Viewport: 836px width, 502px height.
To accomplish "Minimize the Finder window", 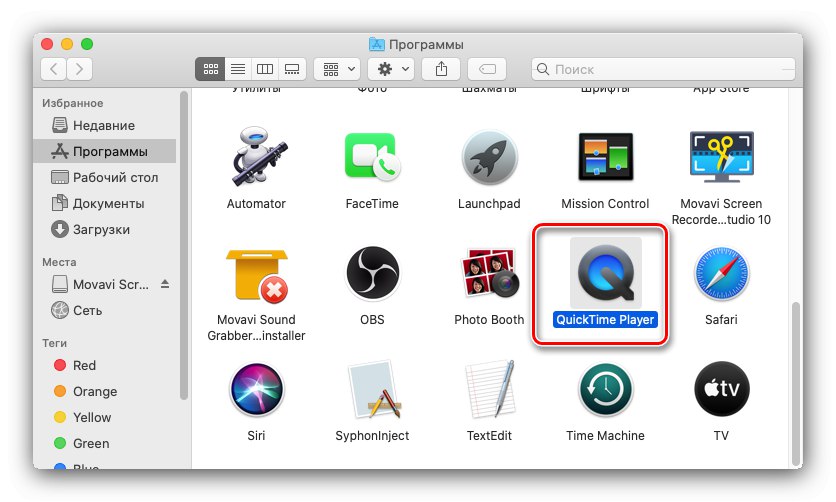I will pyautogui.click(x=67, y=44).
